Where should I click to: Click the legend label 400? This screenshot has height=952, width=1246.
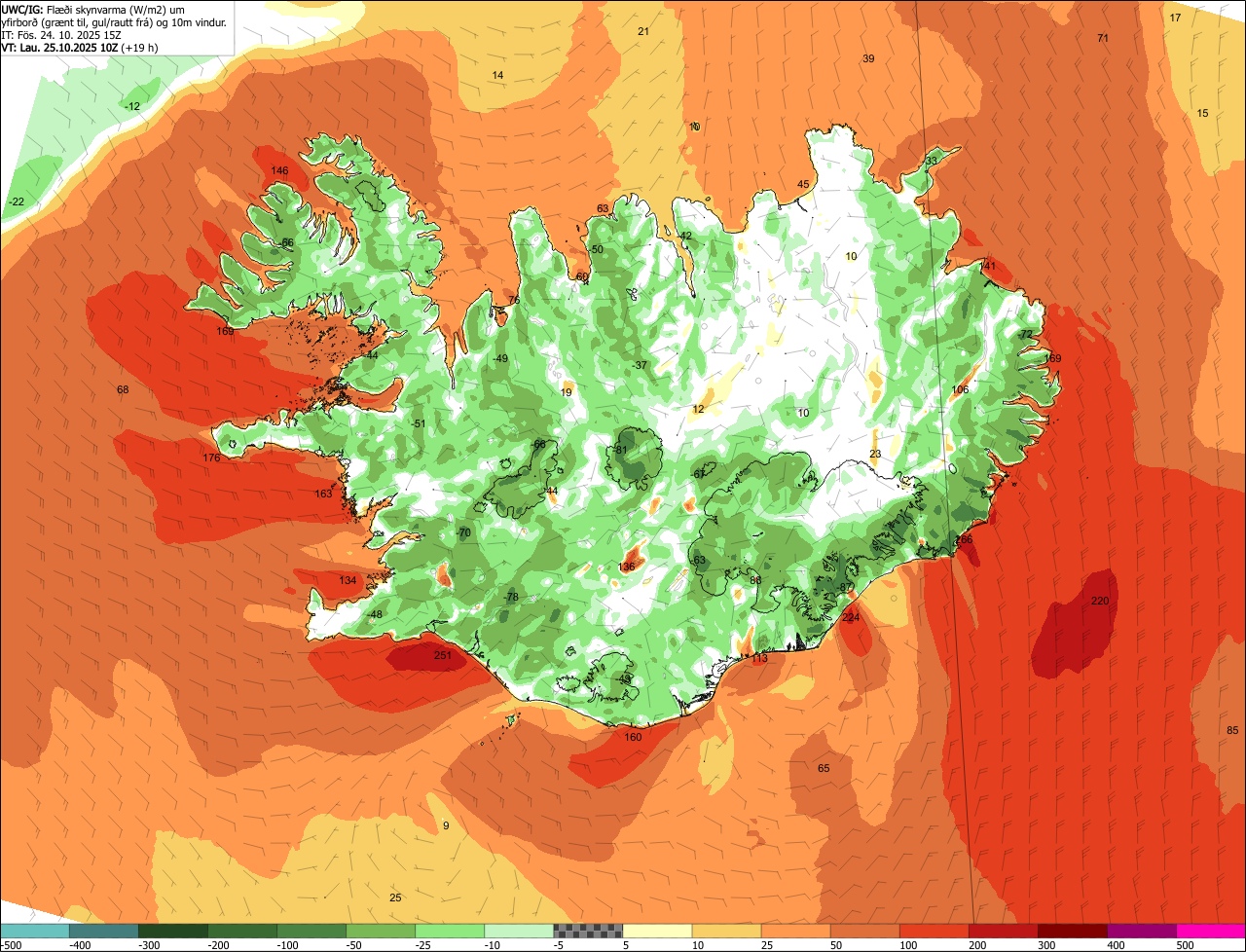point(1116,945)
